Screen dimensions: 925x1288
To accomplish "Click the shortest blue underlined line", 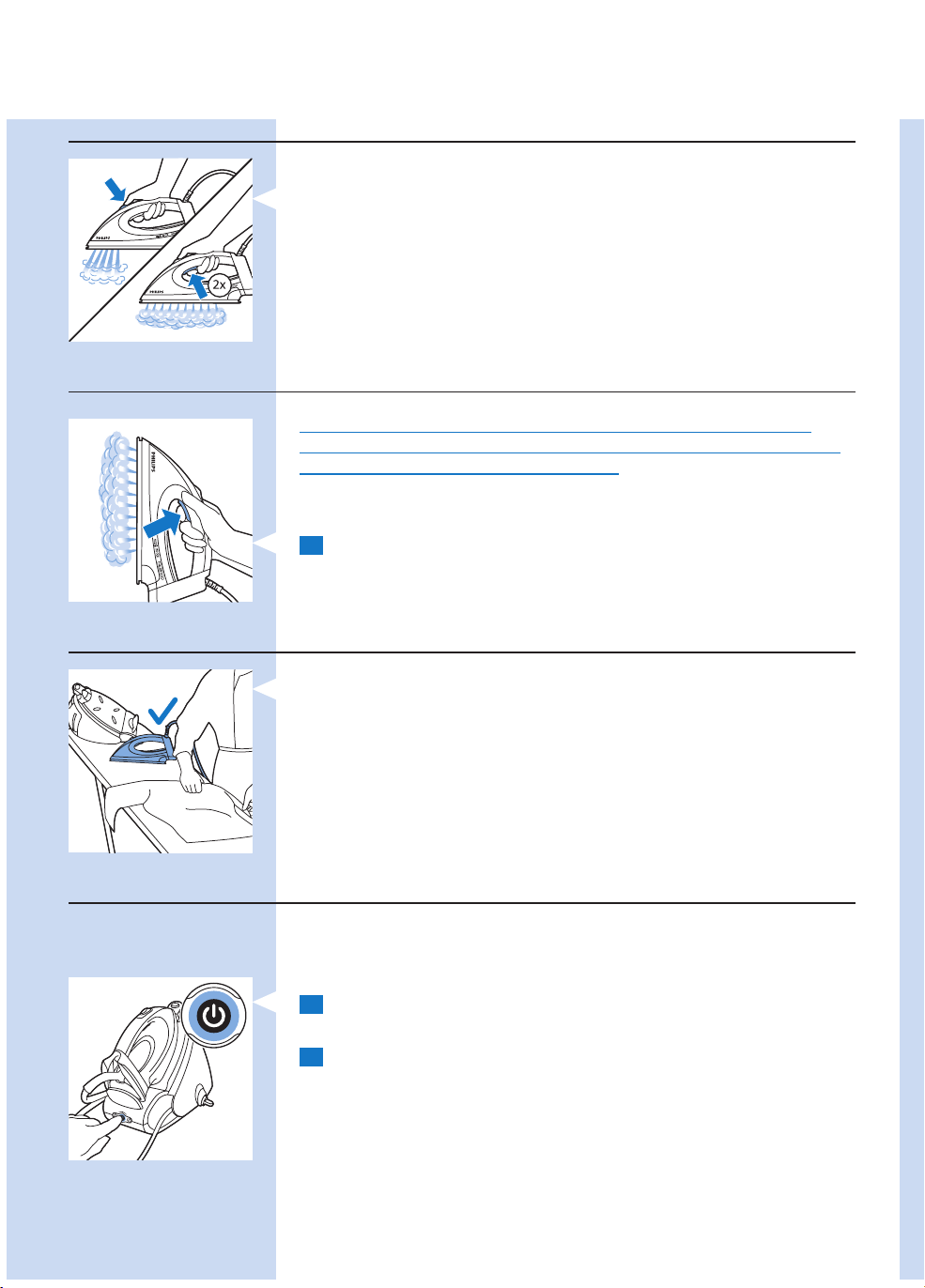I will (459, 474).
